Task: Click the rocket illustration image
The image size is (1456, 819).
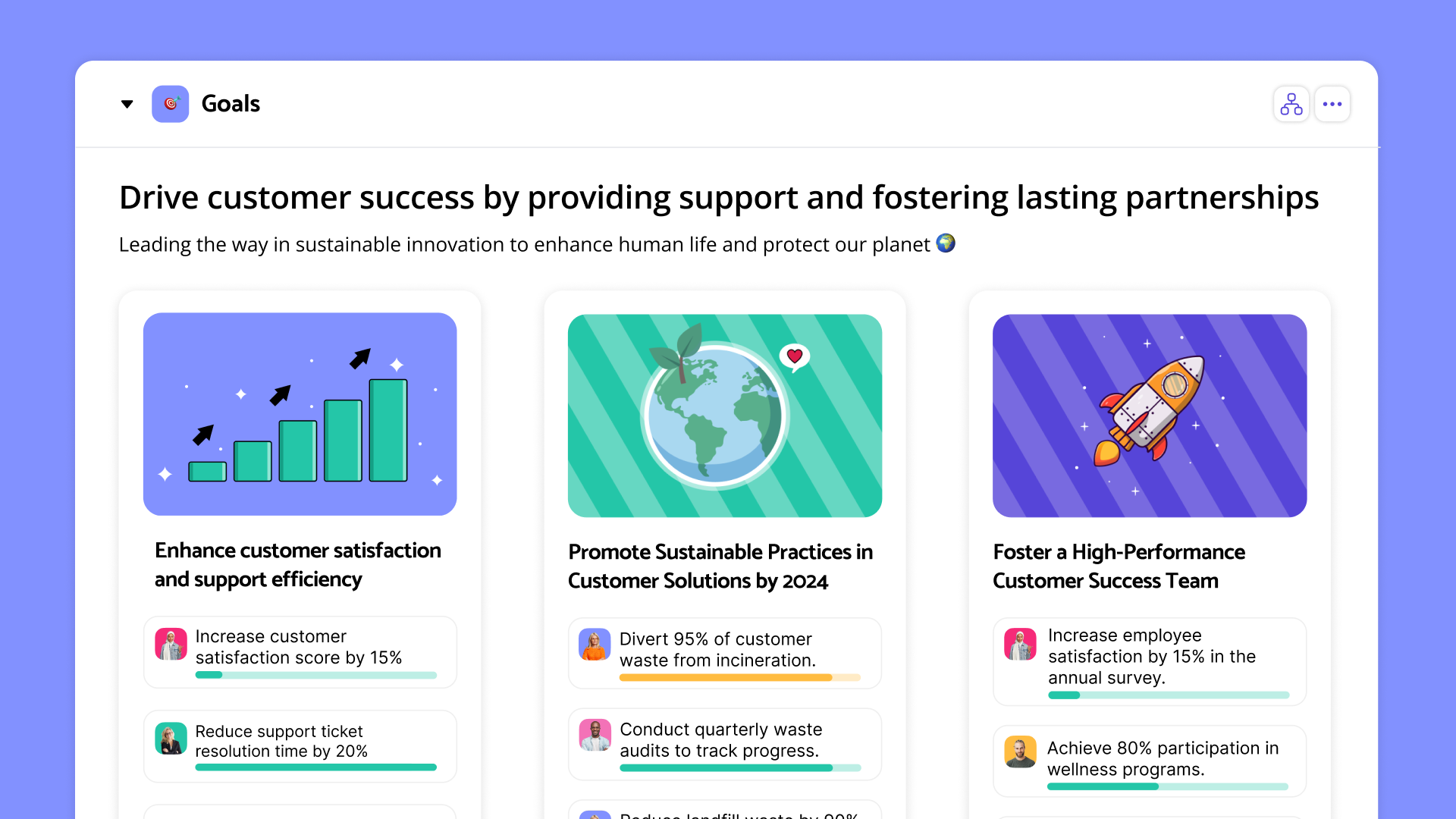Action: pyautogui.click(x=1149, y=416)
